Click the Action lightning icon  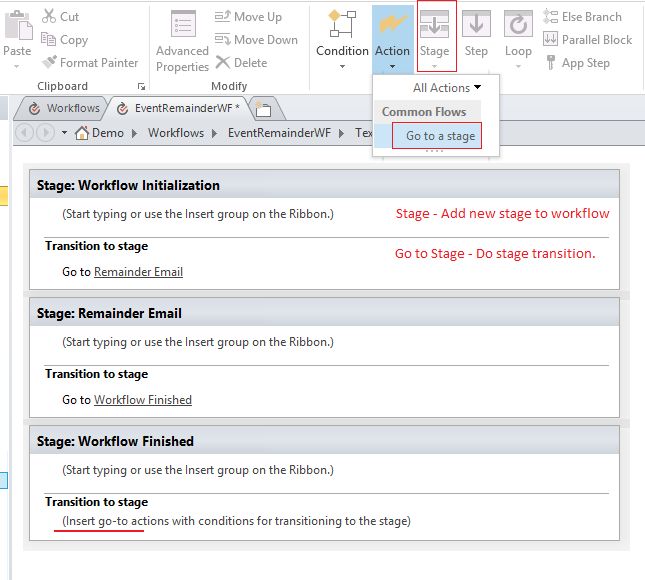(x=392, y=24)
